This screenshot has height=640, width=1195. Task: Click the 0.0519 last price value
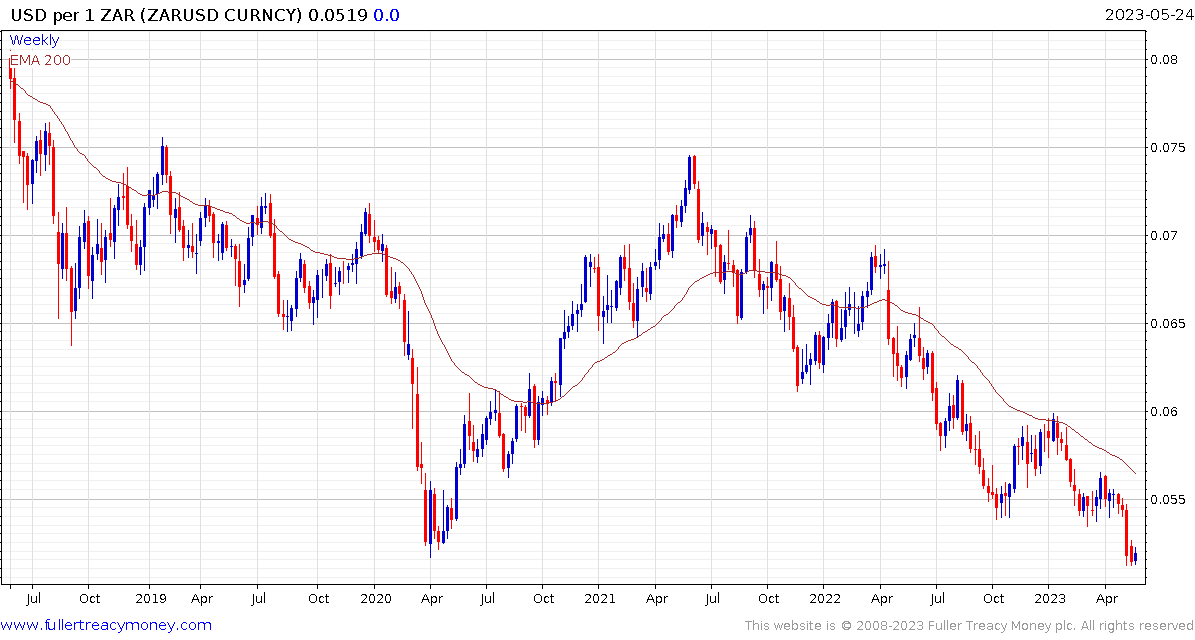(x=338, y=15)
